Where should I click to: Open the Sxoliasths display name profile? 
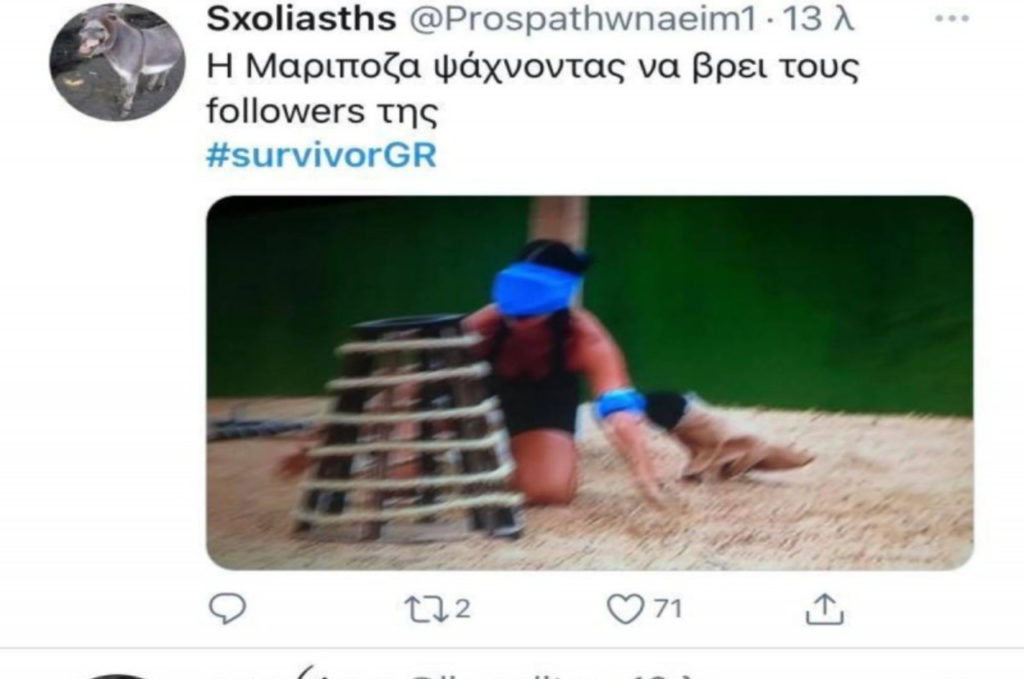coord(301,18)
